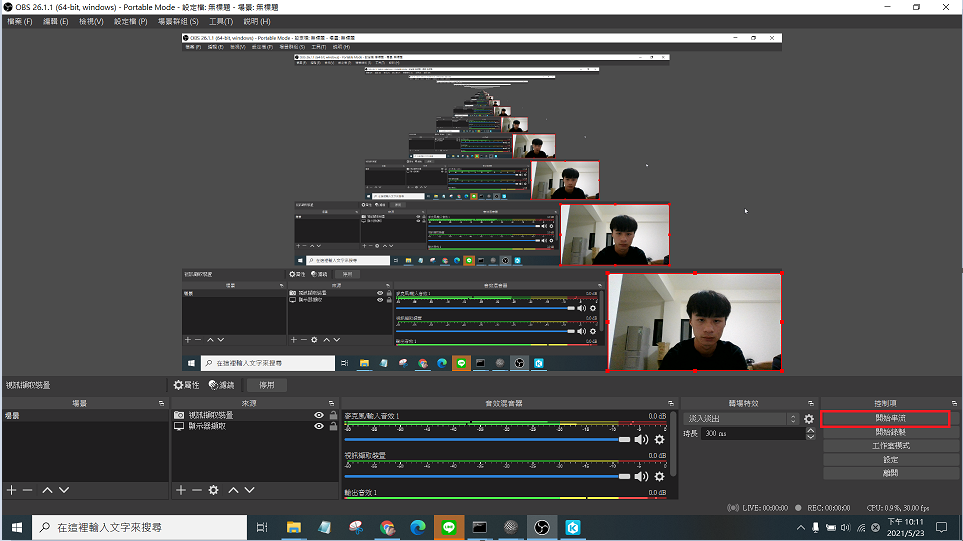
Task: Click 開始串流 to start streaming
Action: [891, 418]
